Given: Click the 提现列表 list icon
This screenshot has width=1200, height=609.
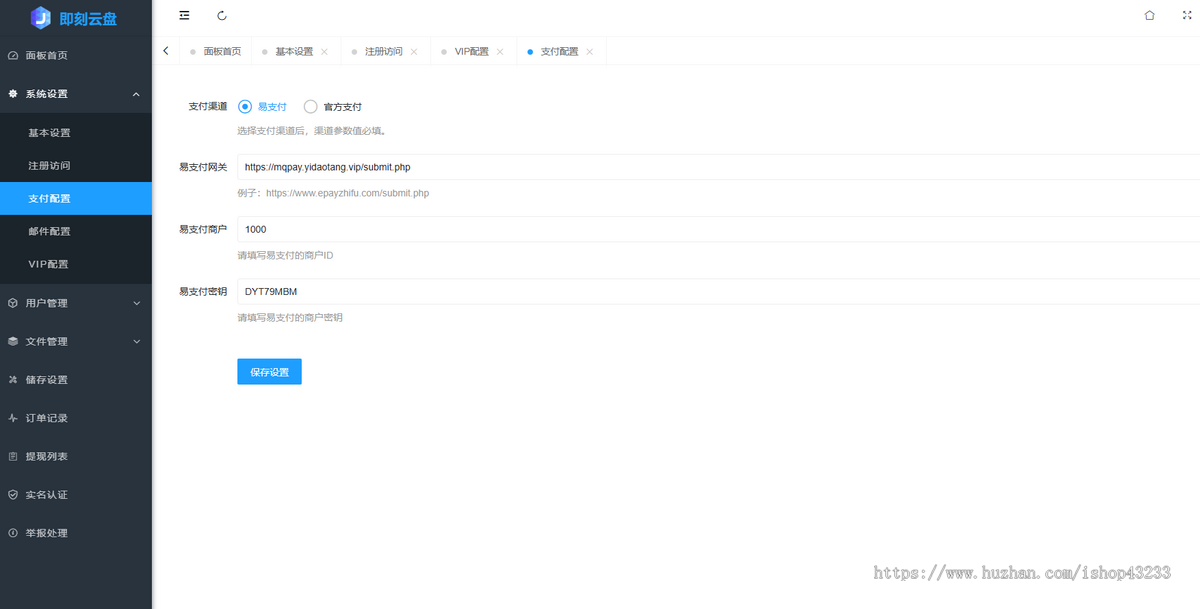Looking at the screenshot, I should 13,456.
